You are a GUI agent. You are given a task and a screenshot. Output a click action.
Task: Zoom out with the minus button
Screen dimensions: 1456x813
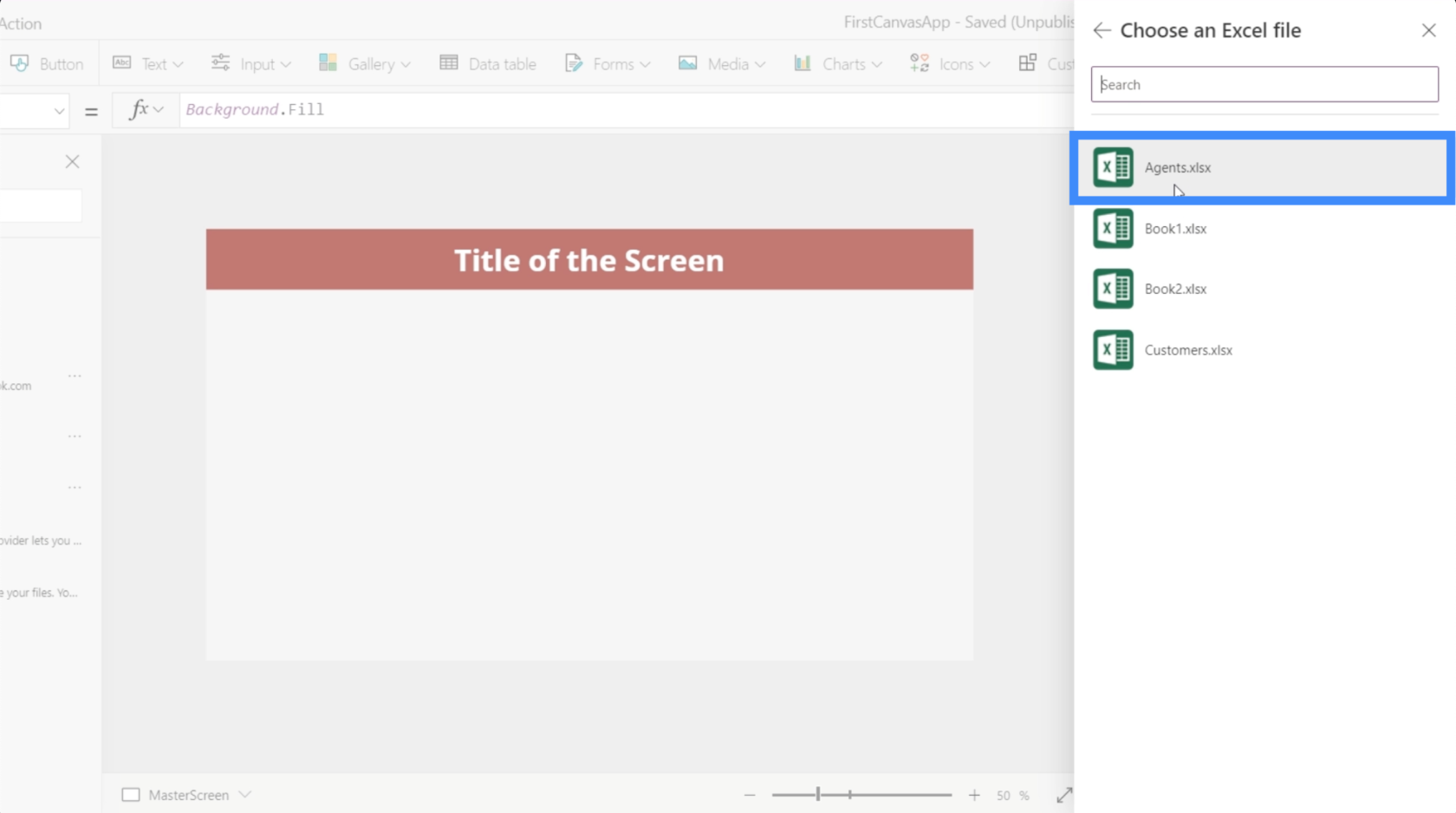750,795
